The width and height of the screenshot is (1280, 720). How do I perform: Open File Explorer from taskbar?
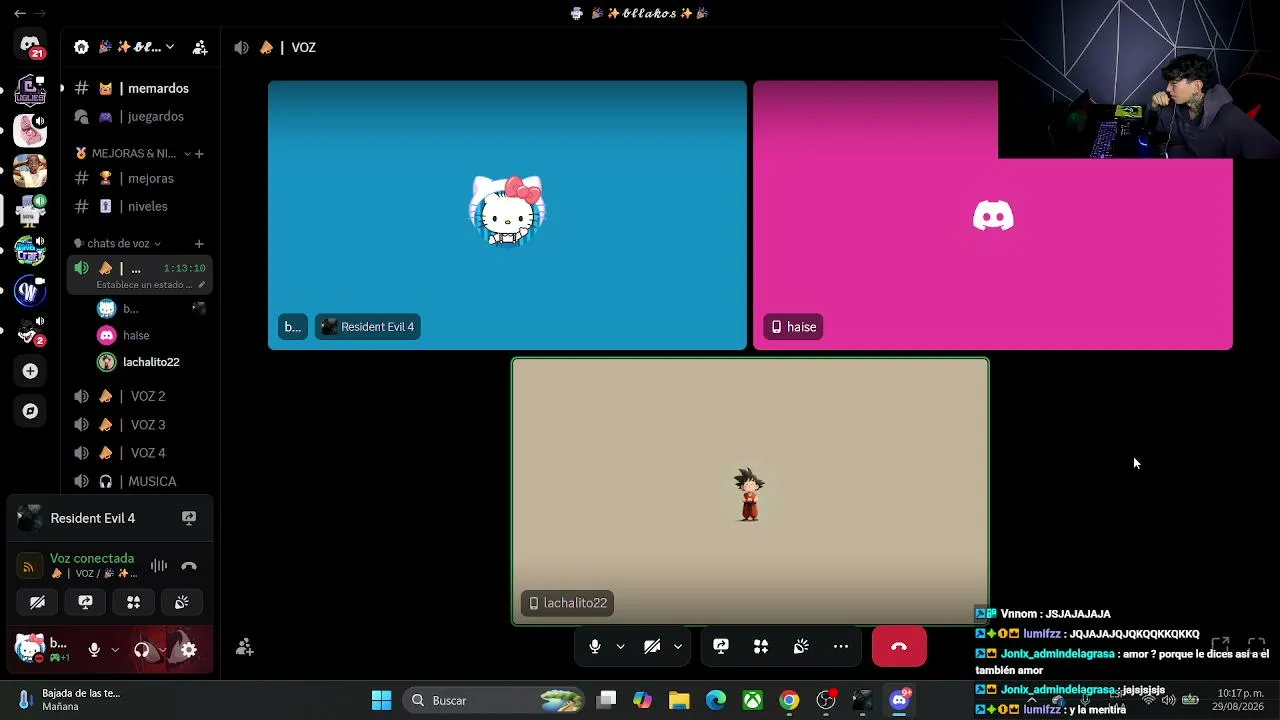point(679,700)
